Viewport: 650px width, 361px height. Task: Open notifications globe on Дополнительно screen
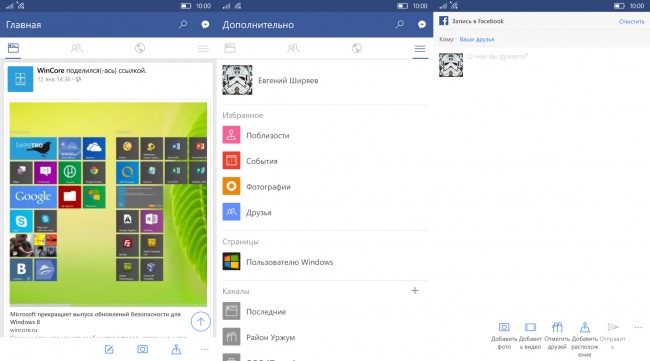(x=357, y=48)
